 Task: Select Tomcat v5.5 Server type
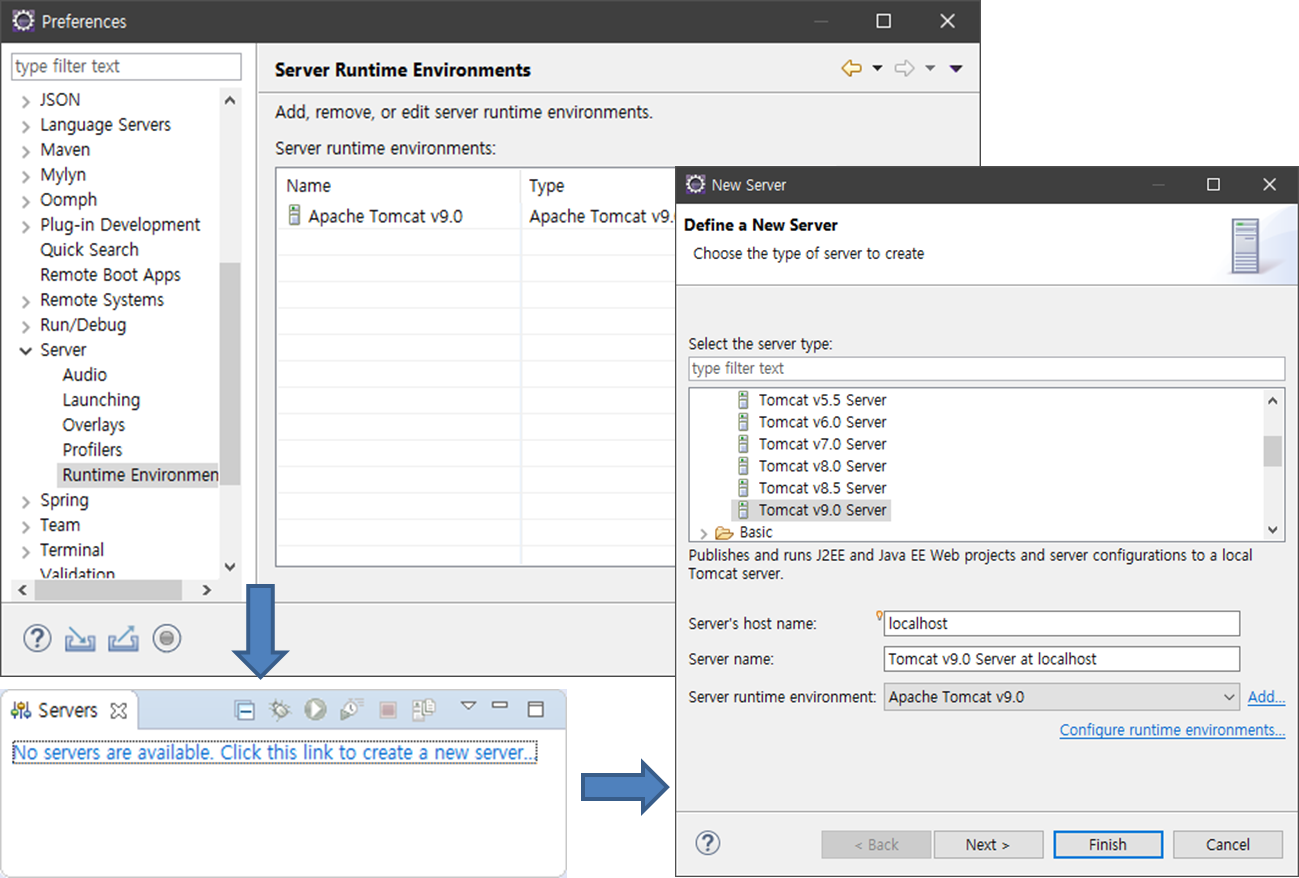[x=822, y=400]
